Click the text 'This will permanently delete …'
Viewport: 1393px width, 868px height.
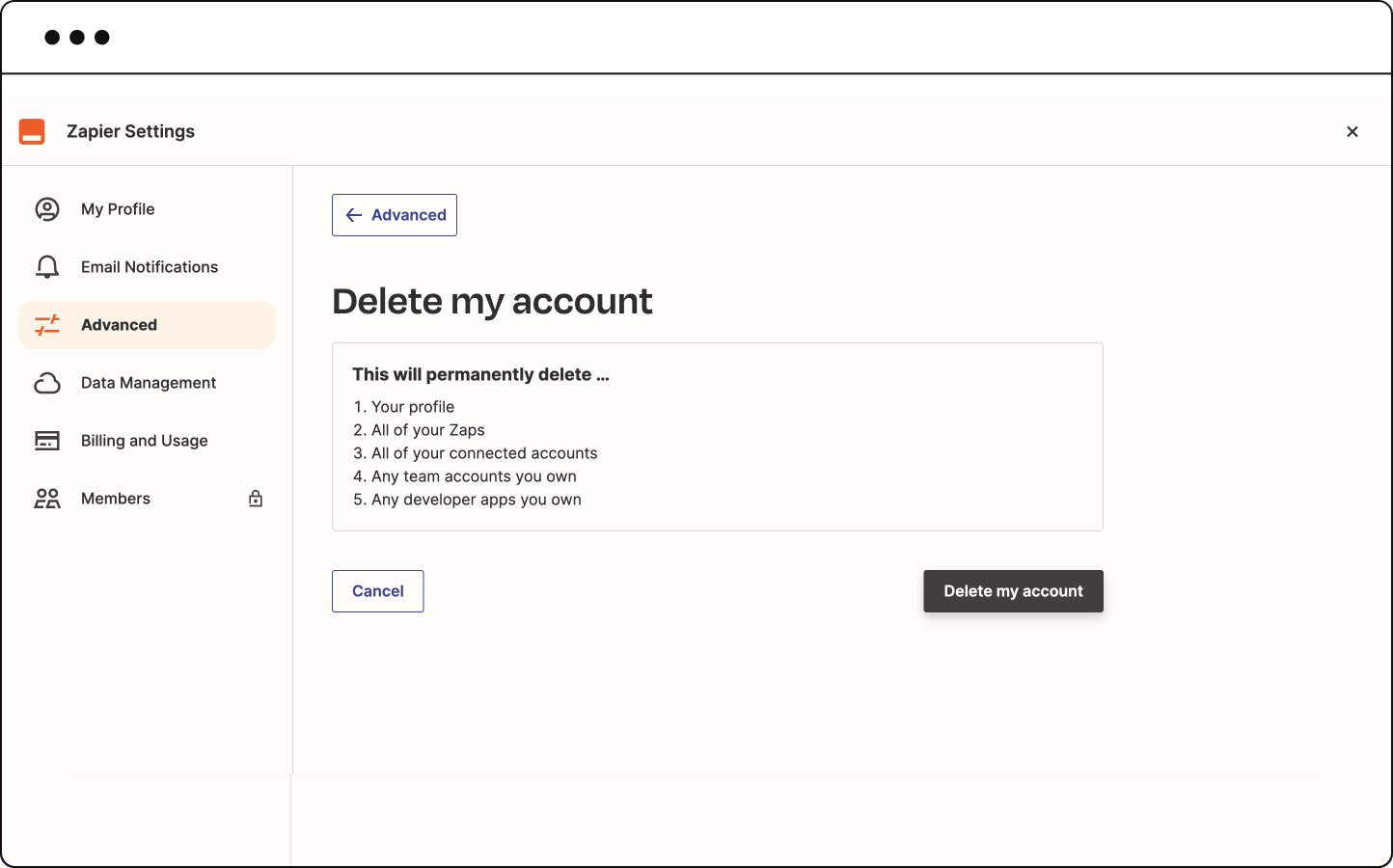point(480,374)
